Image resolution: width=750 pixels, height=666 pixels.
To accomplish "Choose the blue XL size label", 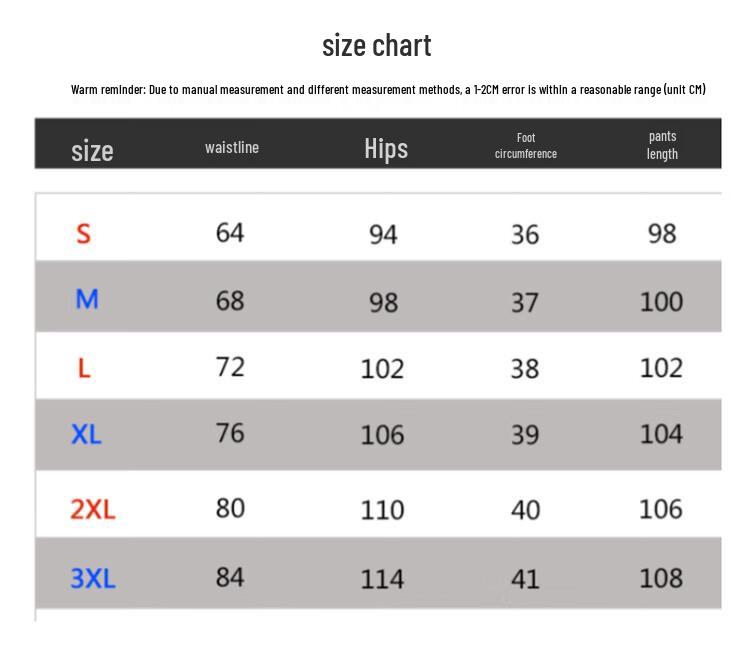I will 86,434.
